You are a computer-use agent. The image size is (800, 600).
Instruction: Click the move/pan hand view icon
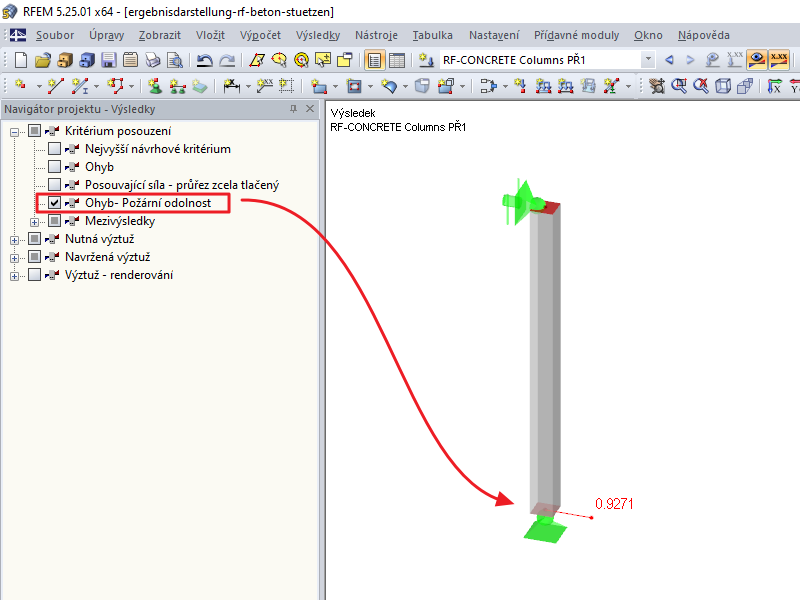click(x=657, y=86)
